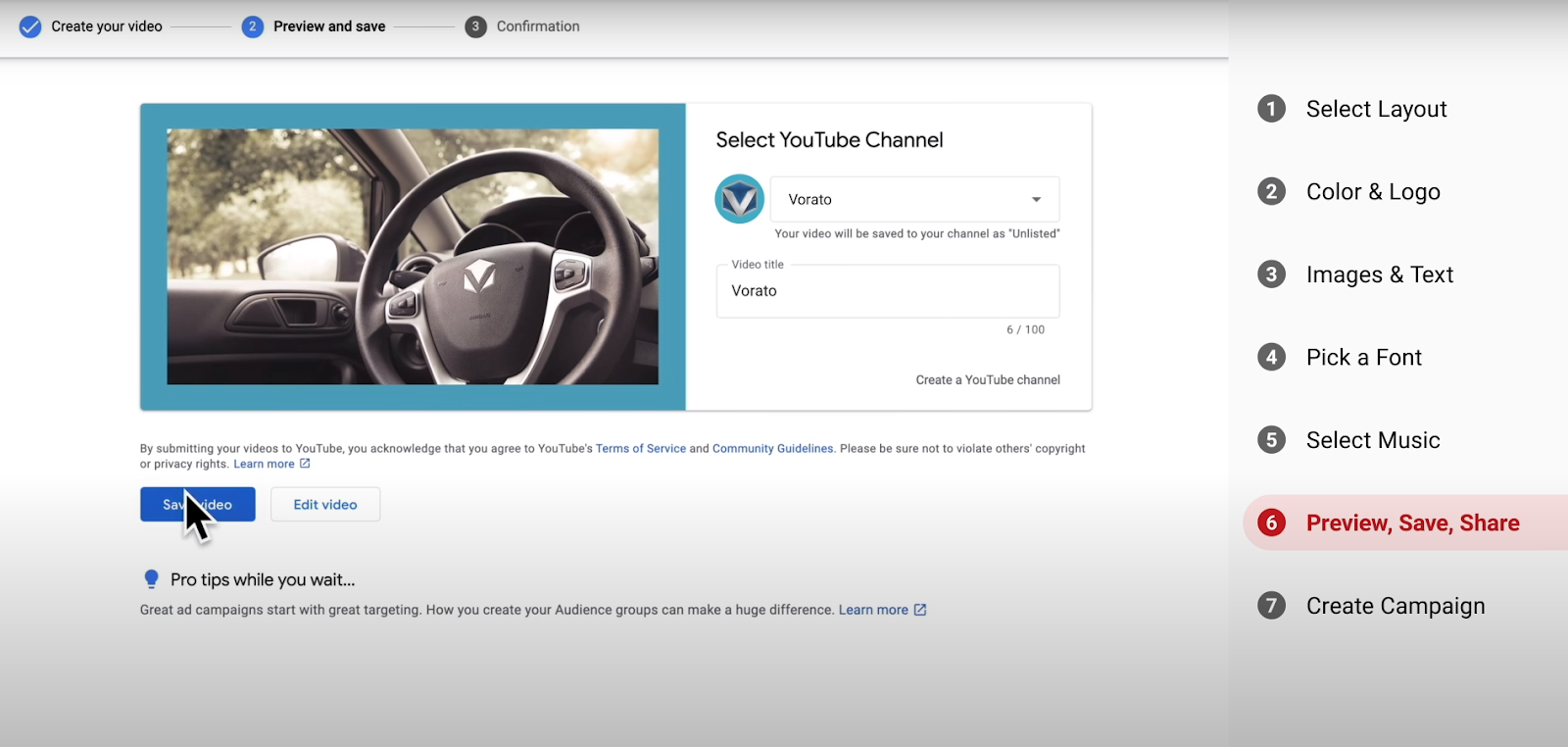Click into the Video title field
Image resolution: width=1568 pixels, height=747 pixels.
[887, 291]
